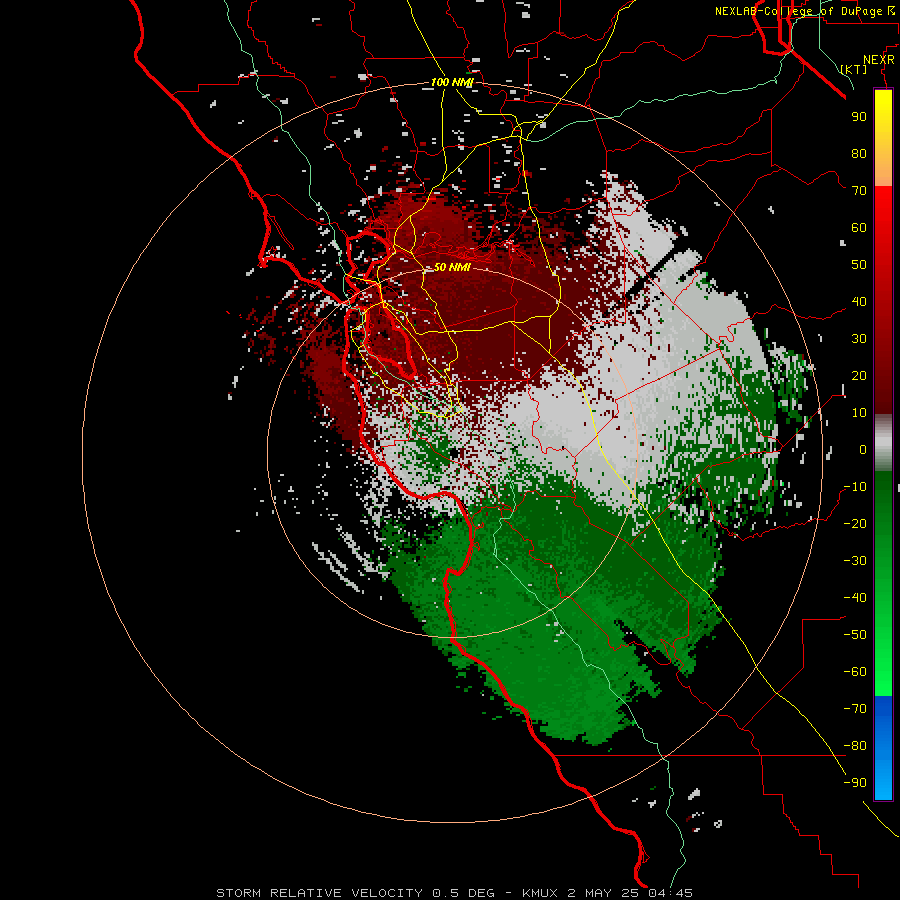900x900 pixels.
Task: Click the 2 MAY 25 date text
Action: click(603, 893)
